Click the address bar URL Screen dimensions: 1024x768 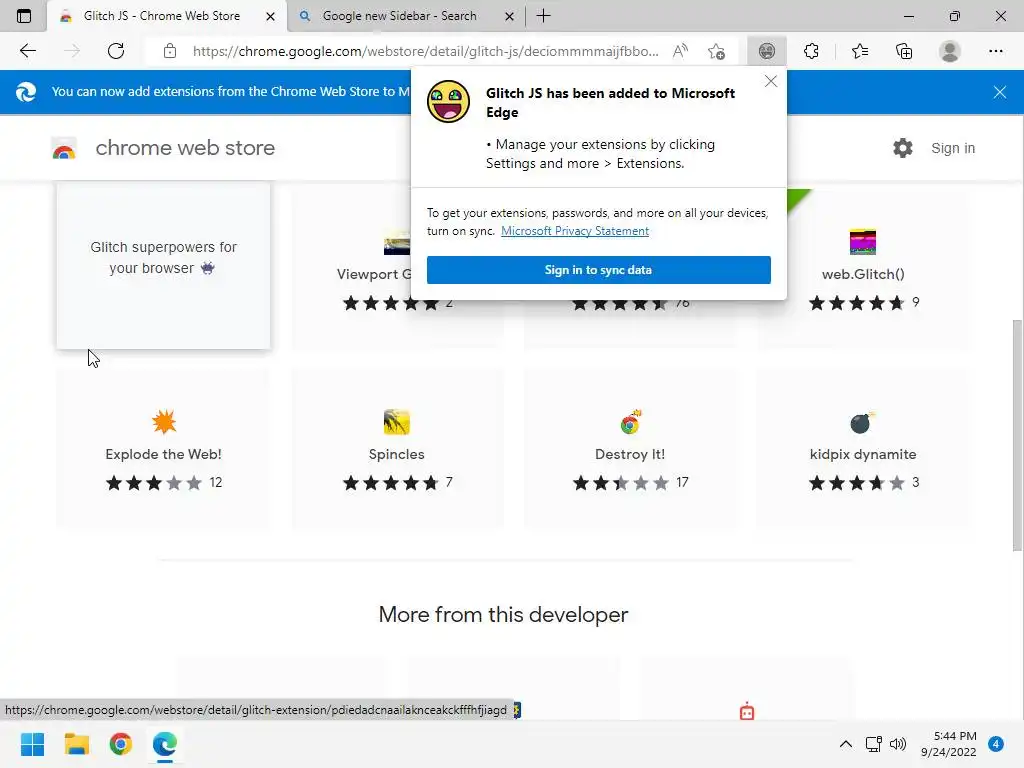pyautogui.click(x=425, y=51)
